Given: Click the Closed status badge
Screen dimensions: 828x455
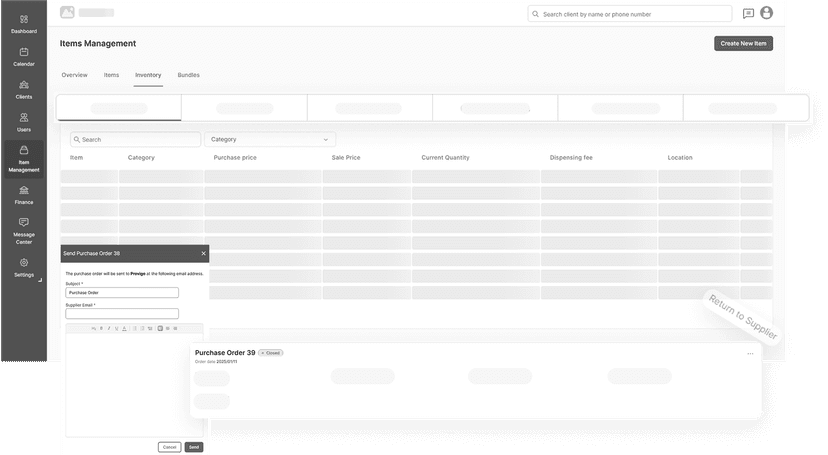Looking at the screenshot, I should pyautogui.click(x=270, y=353).
